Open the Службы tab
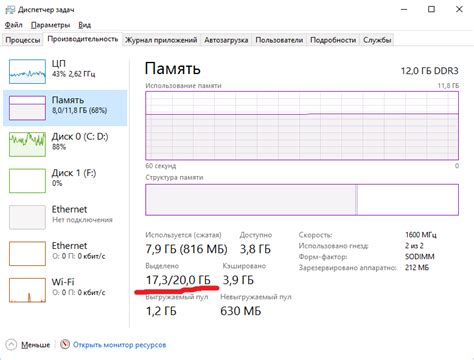This screenshot has height=360, width=474. (377, 40)
